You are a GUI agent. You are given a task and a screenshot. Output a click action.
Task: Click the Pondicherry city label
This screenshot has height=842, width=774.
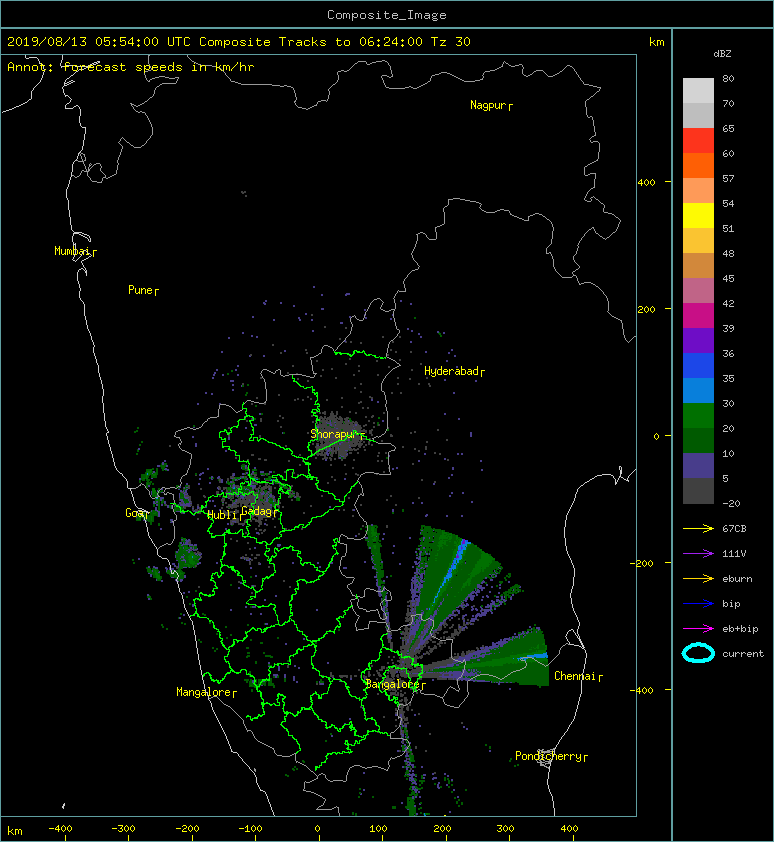pos(548,756)
